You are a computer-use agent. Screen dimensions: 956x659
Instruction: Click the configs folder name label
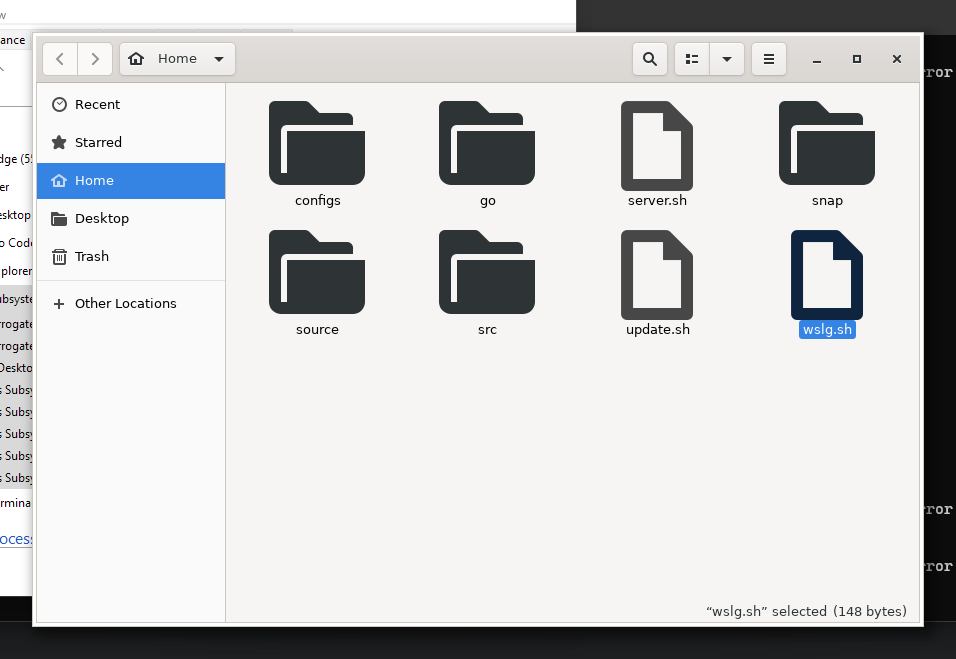coord(318,201)
